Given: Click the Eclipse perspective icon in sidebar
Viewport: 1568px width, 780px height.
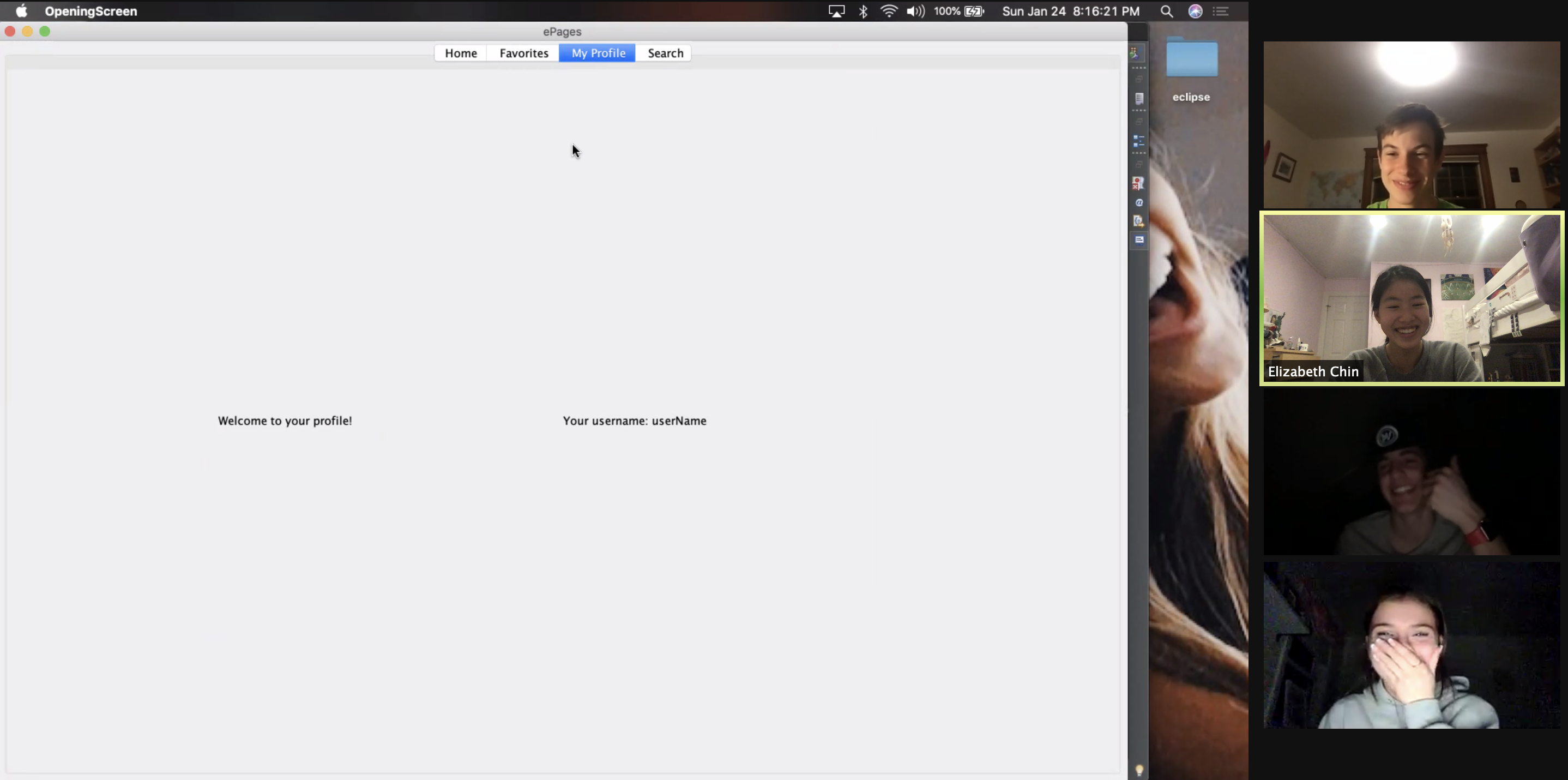Looking at the screenshot, I should point(1135,53).
